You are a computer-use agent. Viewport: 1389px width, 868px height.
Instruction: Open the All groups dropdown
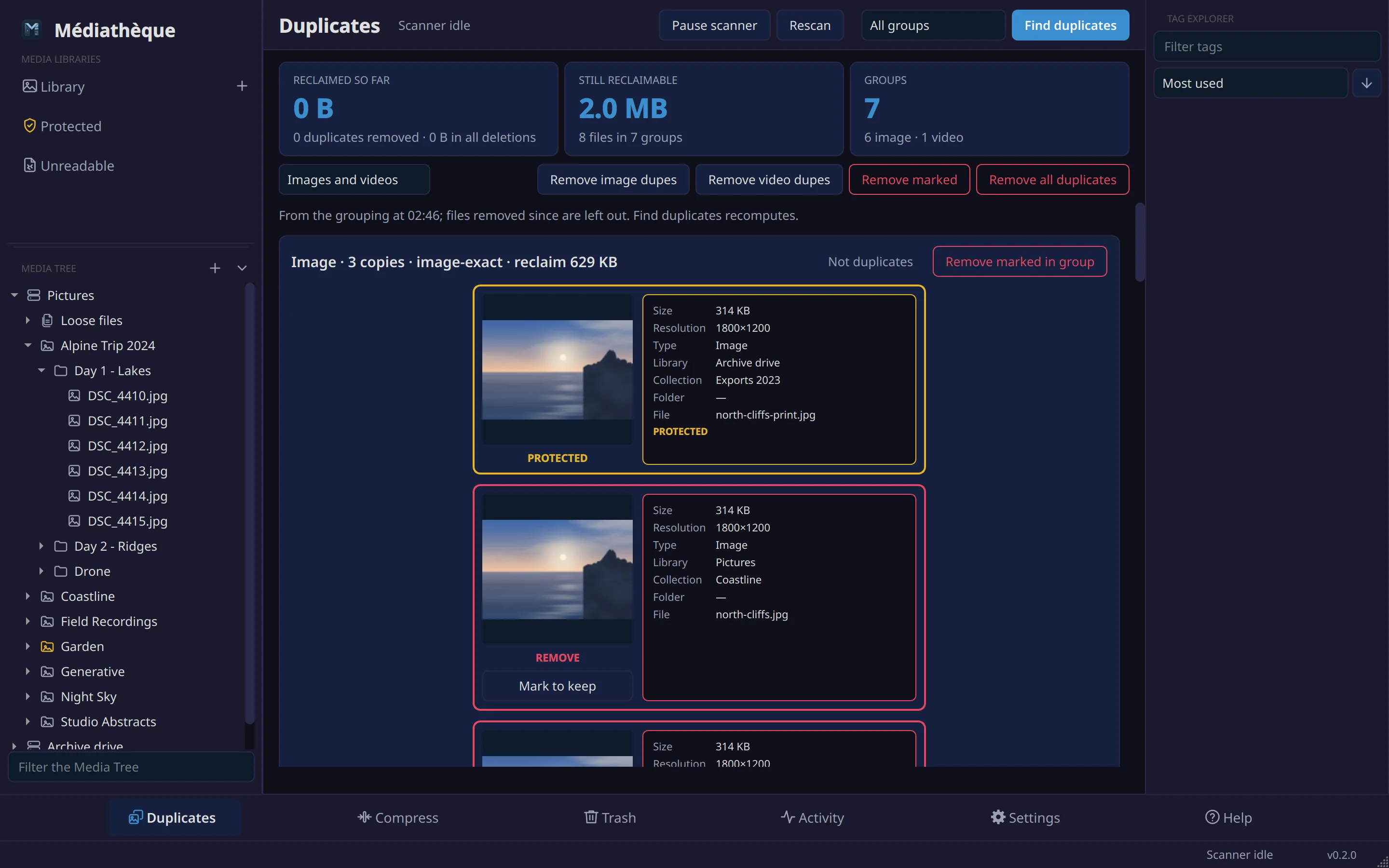click(x=933, y=25)
